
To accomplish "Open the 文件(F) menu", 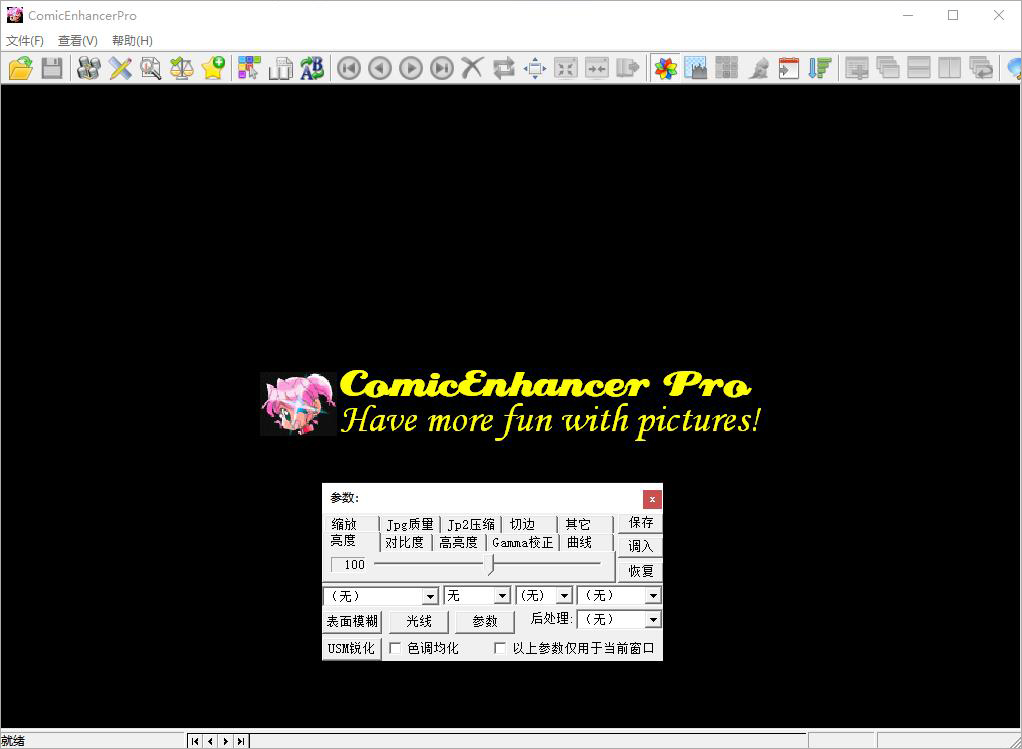I will (25, 41).
